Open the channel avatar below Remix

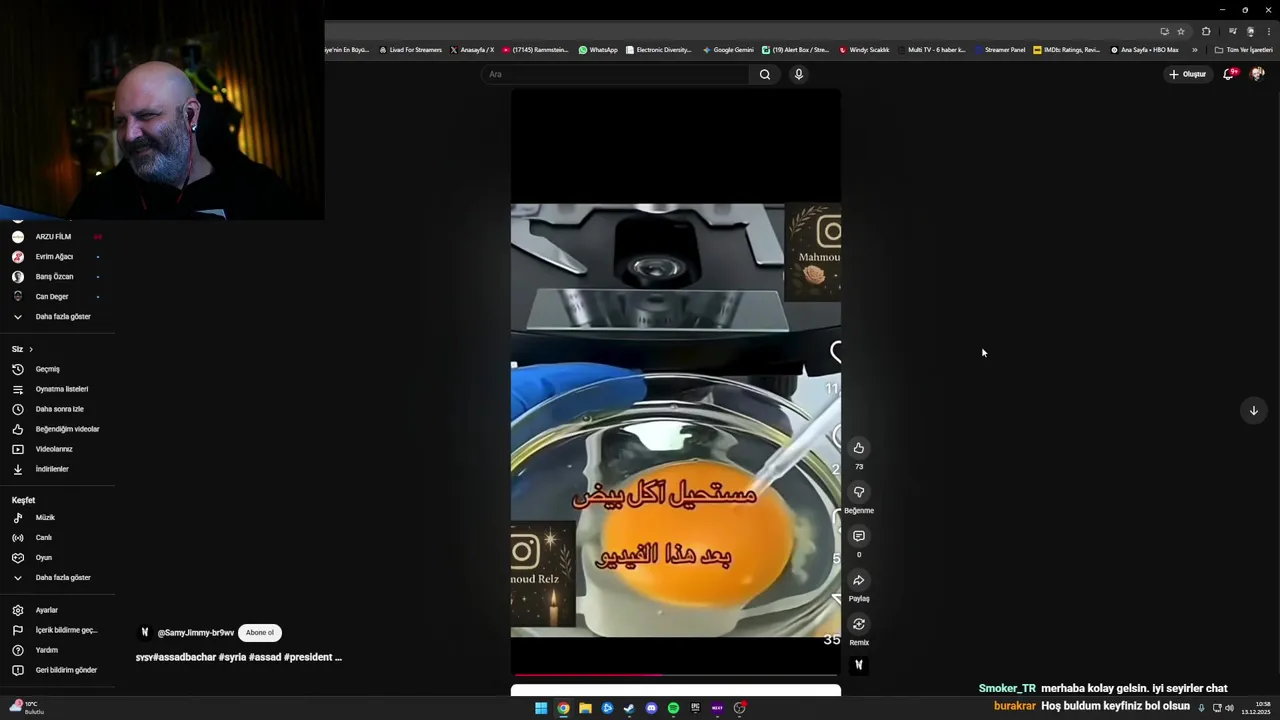(x=858, y=665)
